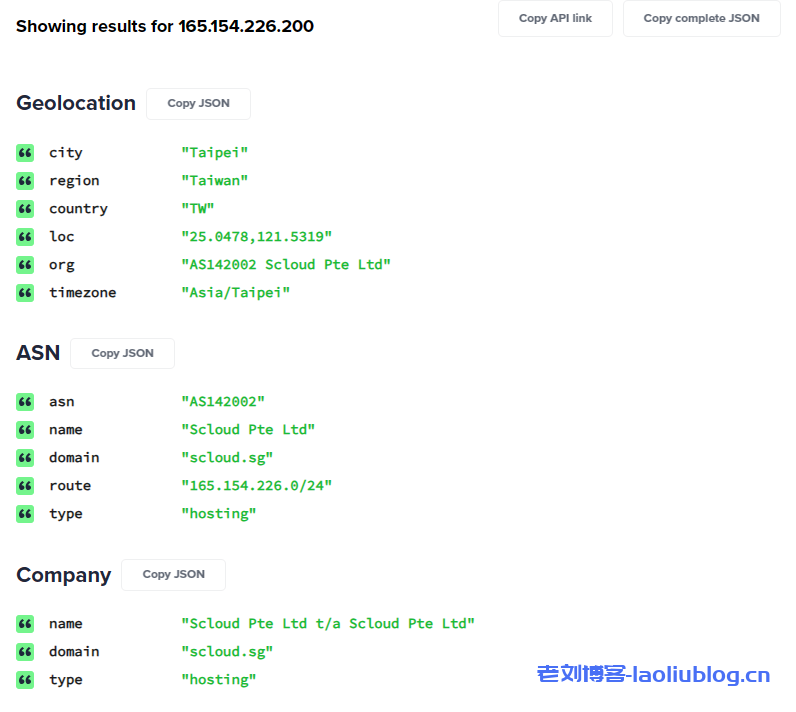The height and width of the screenshot is (712, 796).
Task: Click the quote icon beside country
Action: pos(25,209)
